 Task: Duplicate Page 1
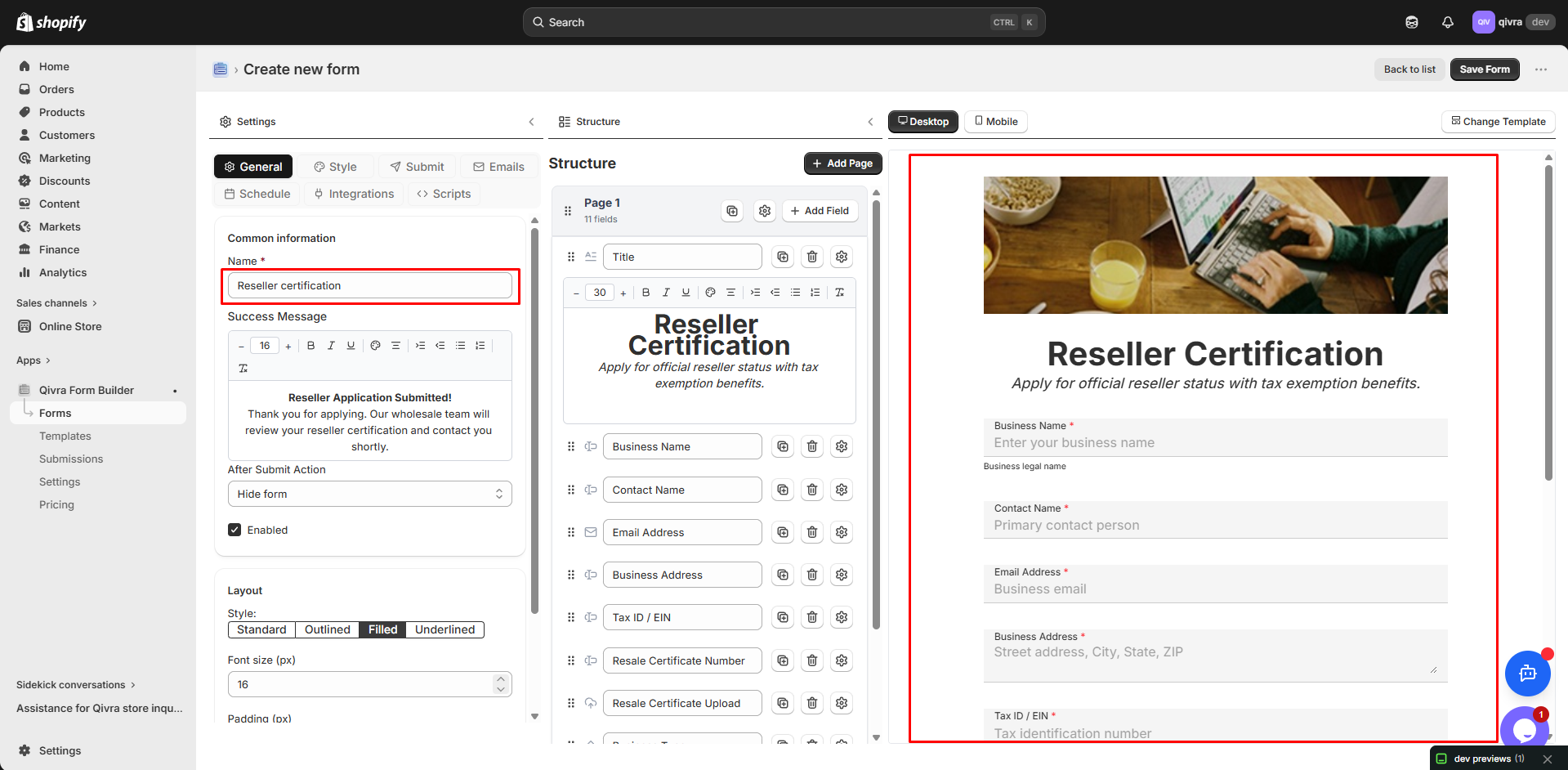click(x=732, y=211)
